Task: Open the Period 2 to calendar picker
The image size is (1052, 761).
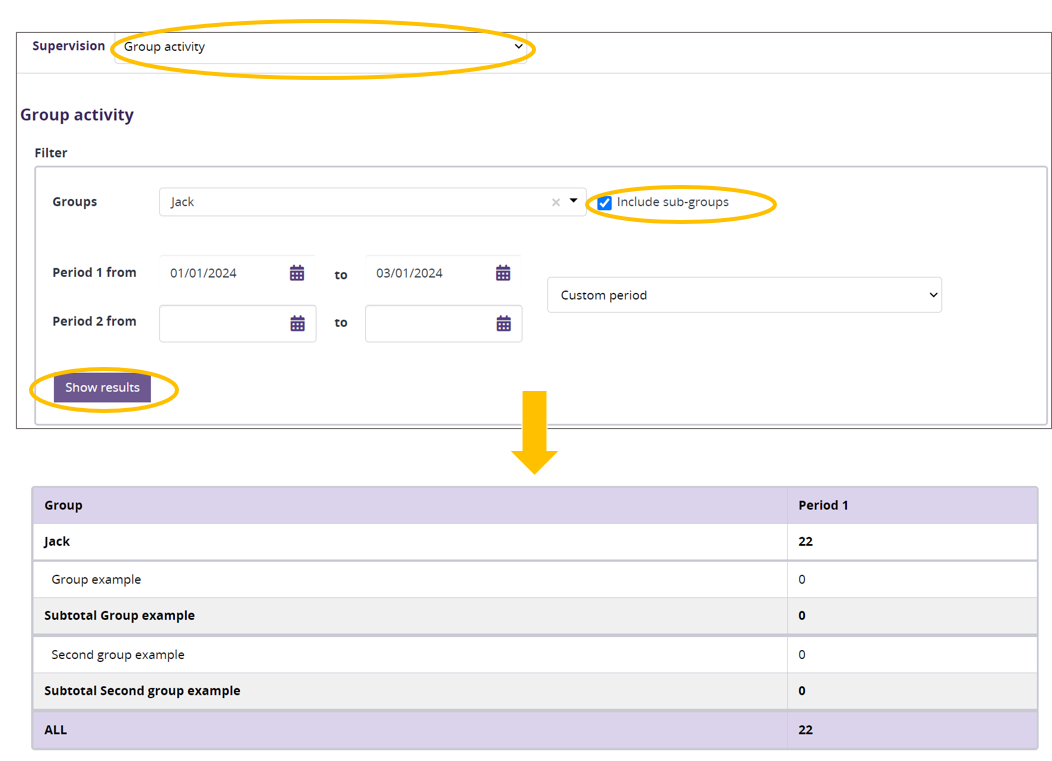Action: pos(503,323)
